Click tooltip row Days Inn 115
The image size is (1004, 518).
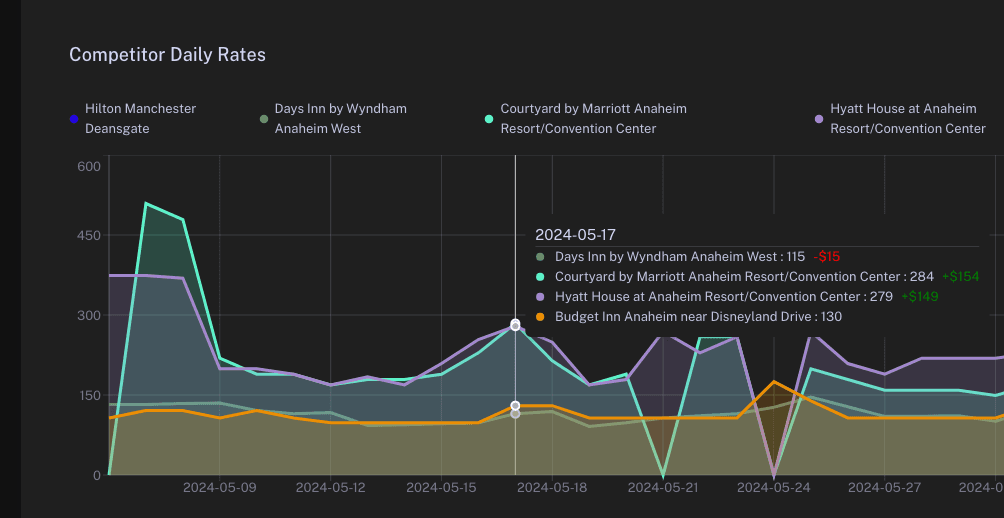pos(688,257)
